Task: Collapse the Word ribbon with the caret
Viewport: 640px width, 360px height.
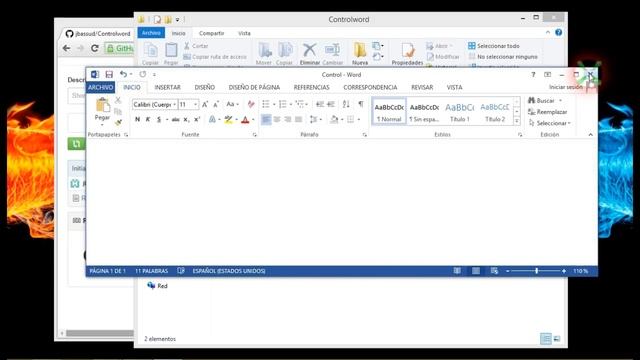Action: point(591,135)
